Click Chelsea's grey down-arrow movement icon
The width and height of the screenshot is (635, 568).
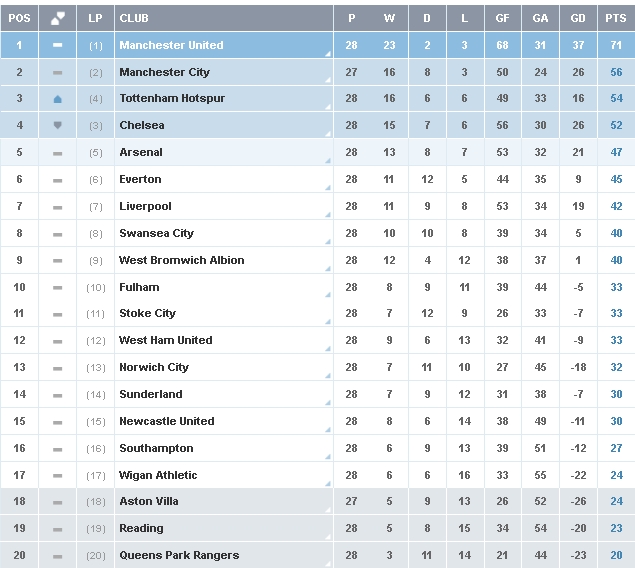[58, 125]
